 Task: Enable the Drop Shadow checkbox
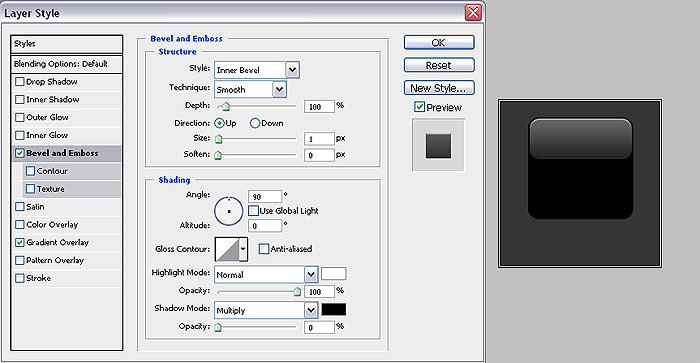click(x=20, y=82)
